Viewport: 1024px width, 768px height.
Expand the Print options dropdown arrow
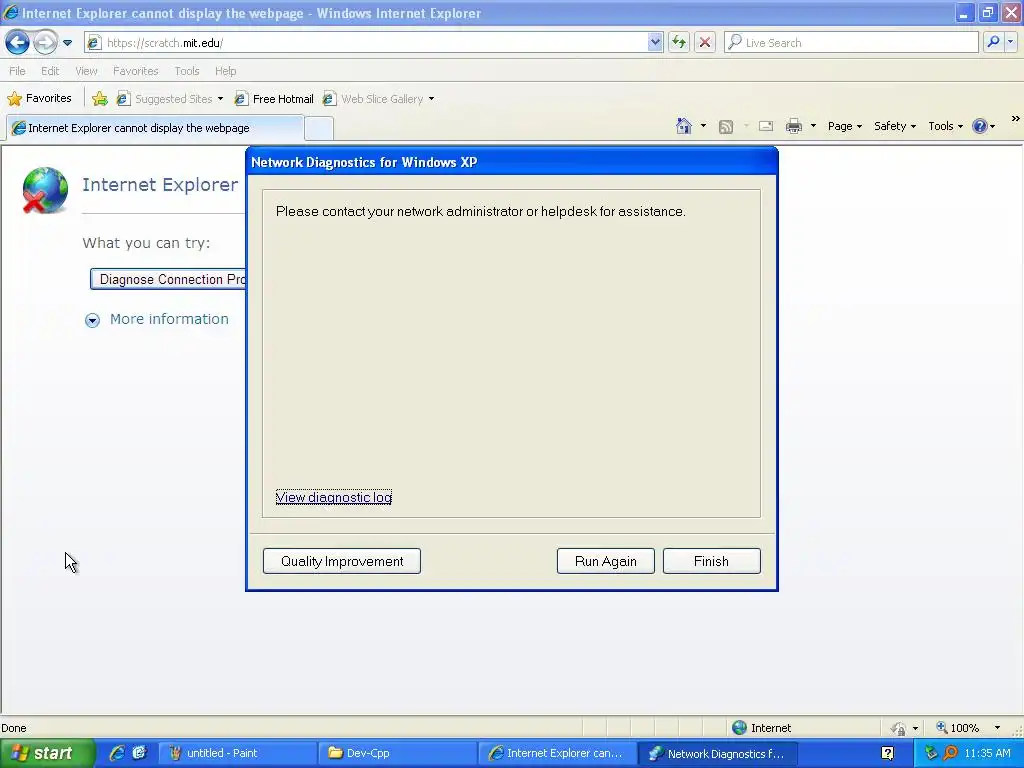(x=813, y=126)
